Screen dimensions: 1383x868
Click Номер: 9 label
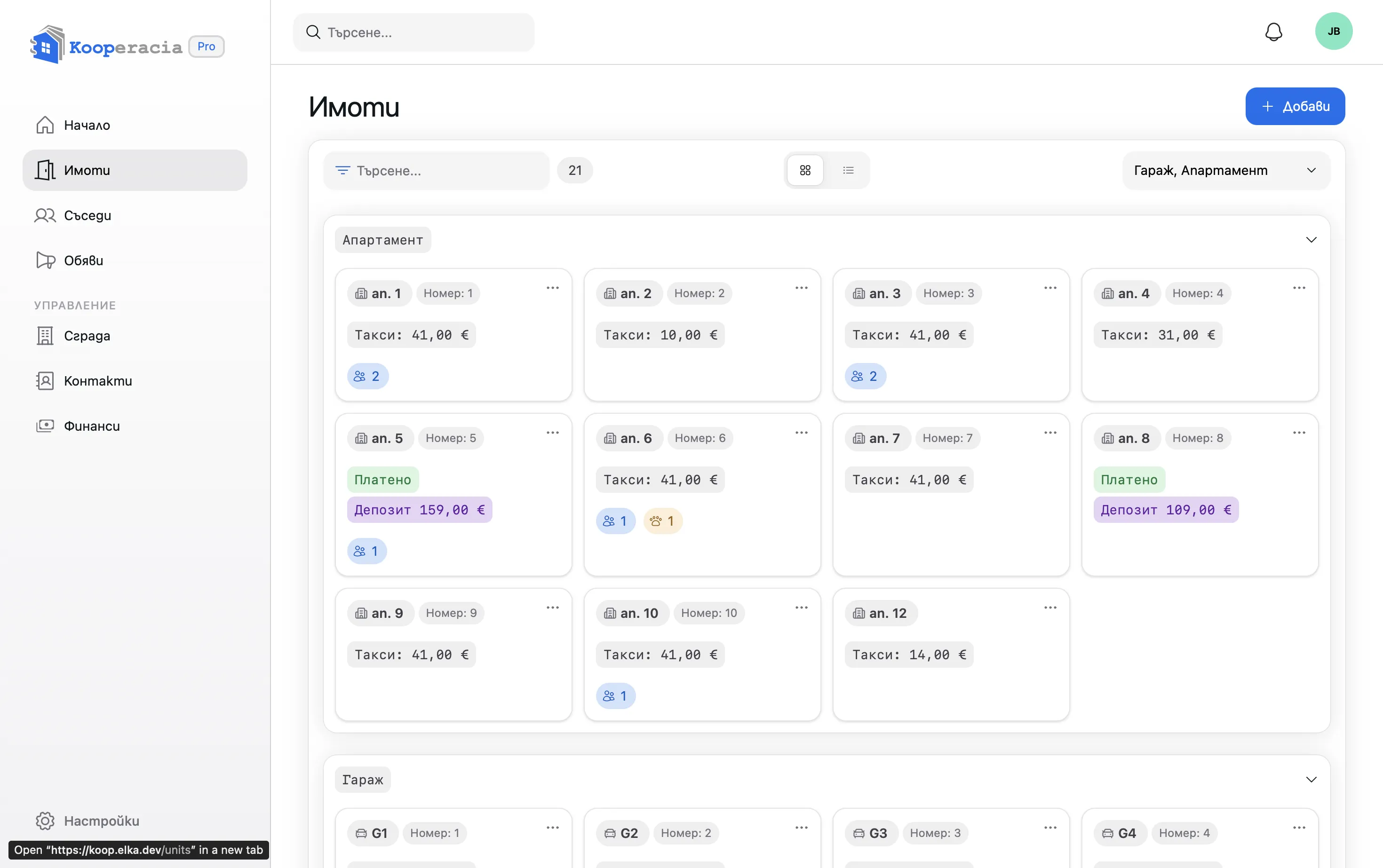451,613
